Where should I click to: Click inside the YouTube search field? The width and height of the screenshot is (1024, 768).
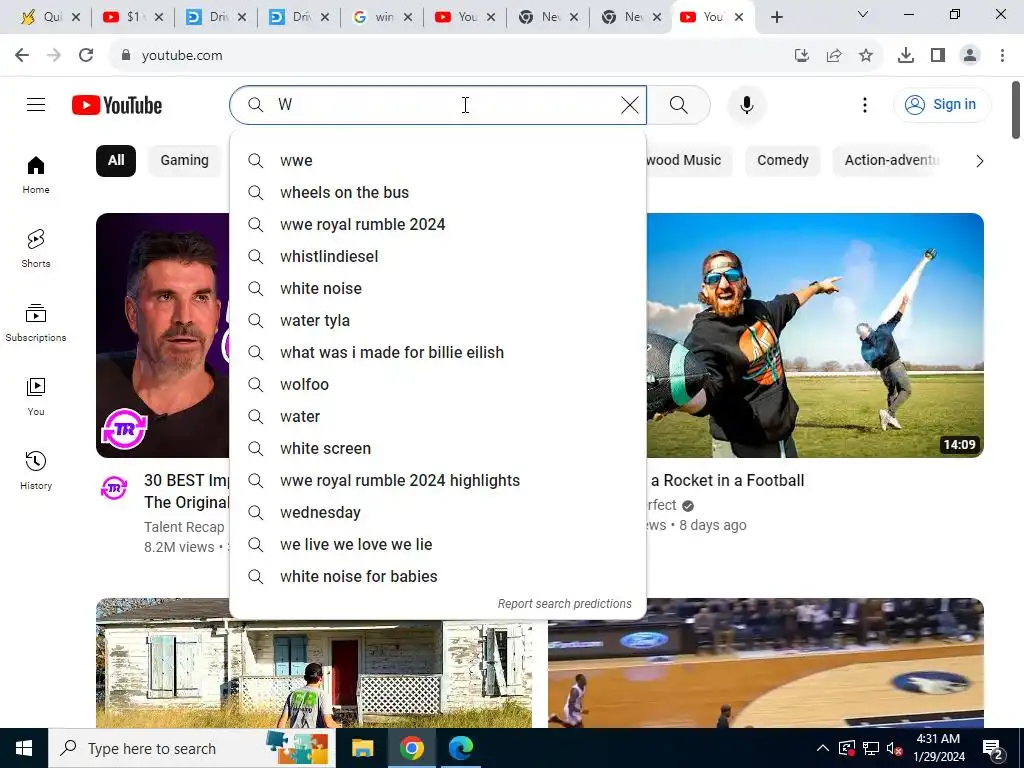point(438,104)
